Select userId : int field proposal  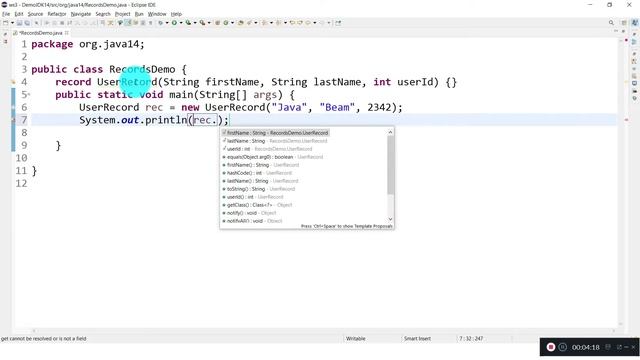click(267, 149)
